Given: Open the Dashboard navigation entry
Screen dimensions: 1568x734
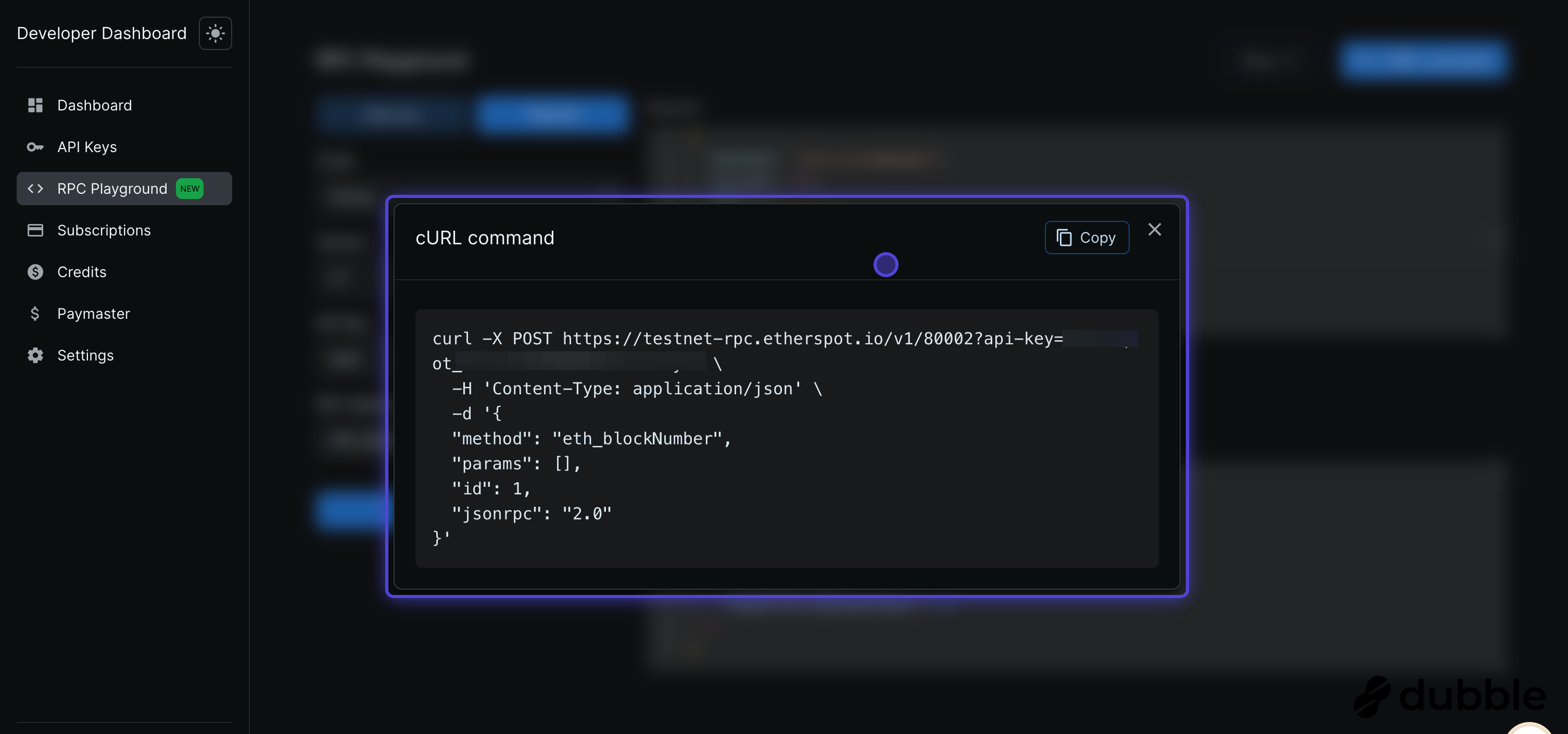Looking at the screenshot, I should click(x=94, y=105).
